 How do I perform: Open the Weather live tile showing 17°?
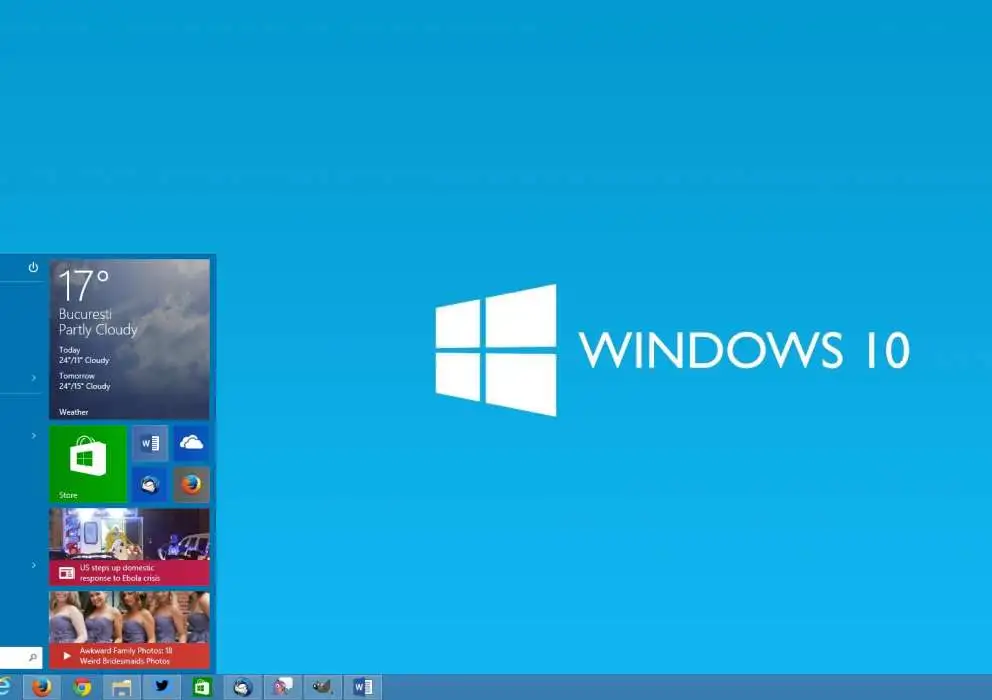tap(129, 339)
